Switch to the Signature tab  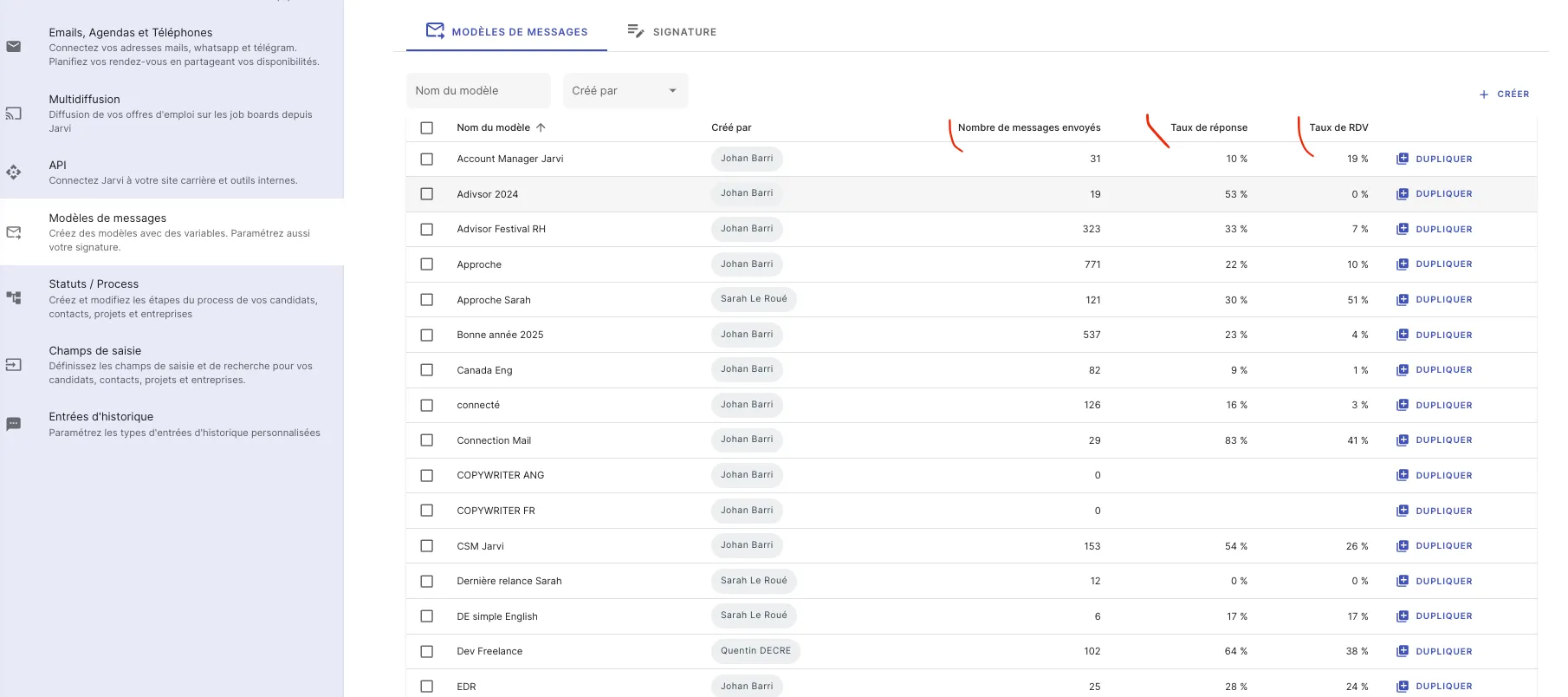click(x=672, y=32)
